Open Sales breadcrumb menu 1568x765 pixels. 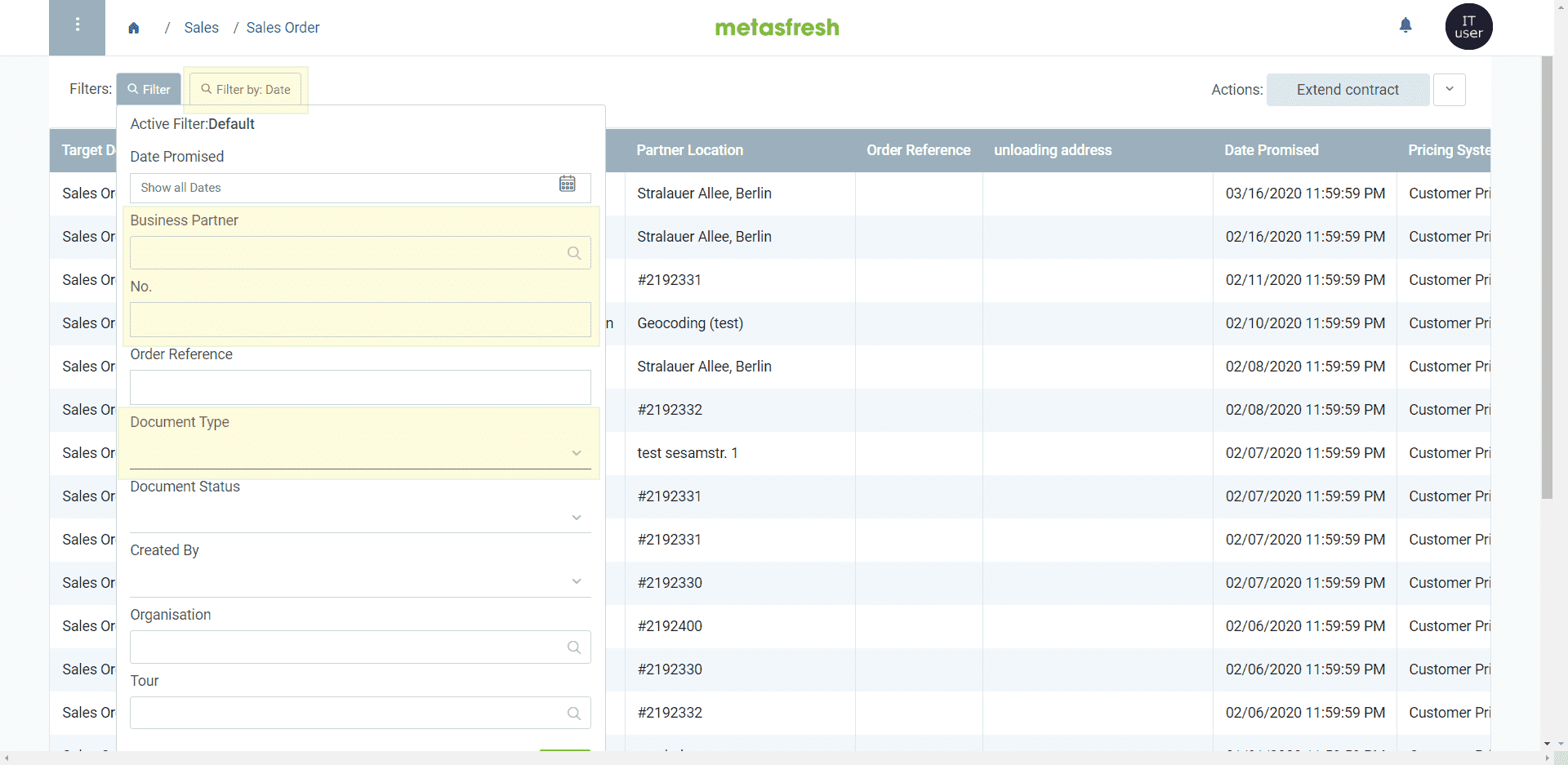coord(202,28)
